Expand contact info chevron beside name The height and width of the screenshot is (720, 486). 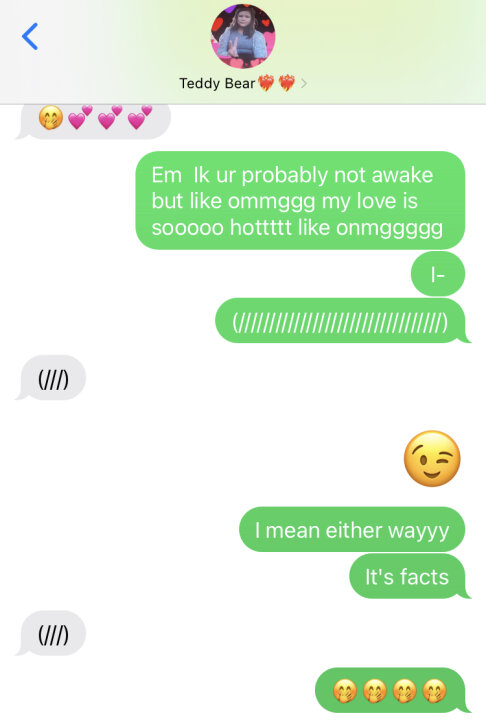click(304, 84)
